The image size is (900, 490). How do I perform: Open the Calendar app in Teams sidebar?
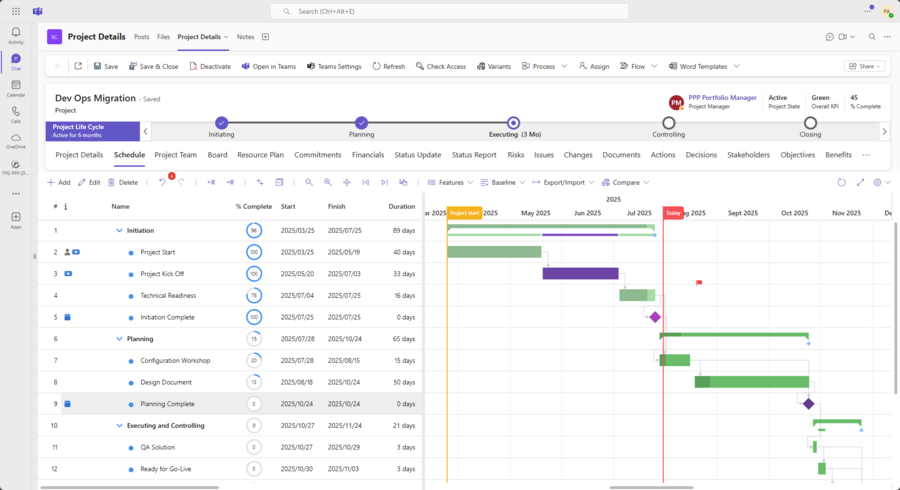point(16,86)
